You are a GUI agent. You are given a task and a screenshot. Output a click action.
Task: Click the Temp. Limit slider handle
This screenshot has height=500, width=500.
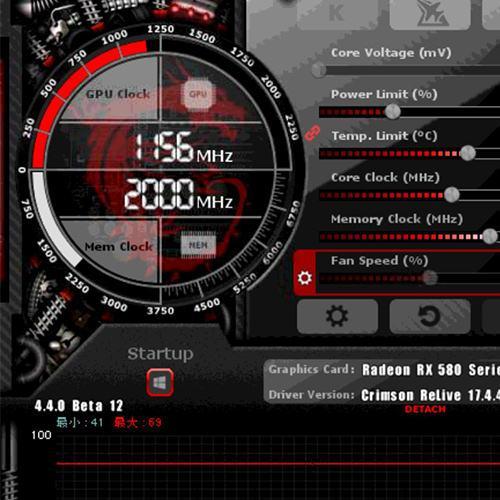pyautogui.click(x=468, y=153)
